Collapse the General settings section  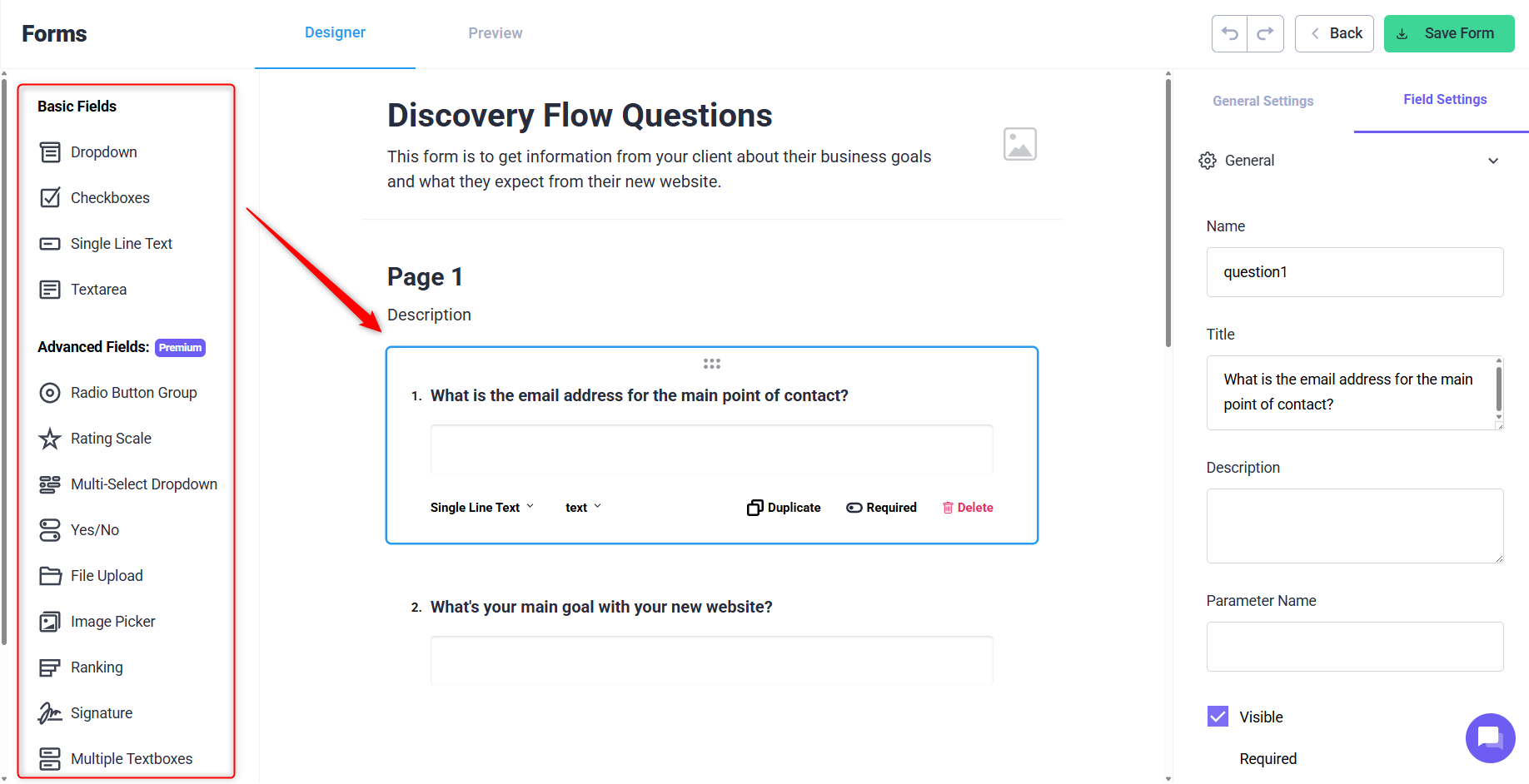coord(1493,161)
